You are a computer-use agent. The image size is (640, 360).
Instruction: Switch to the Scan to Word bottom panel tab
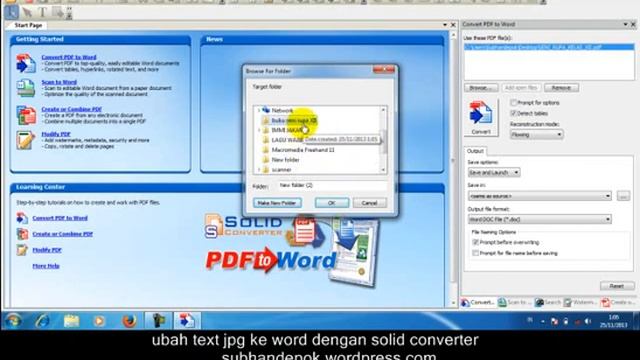tap(514, 302)
